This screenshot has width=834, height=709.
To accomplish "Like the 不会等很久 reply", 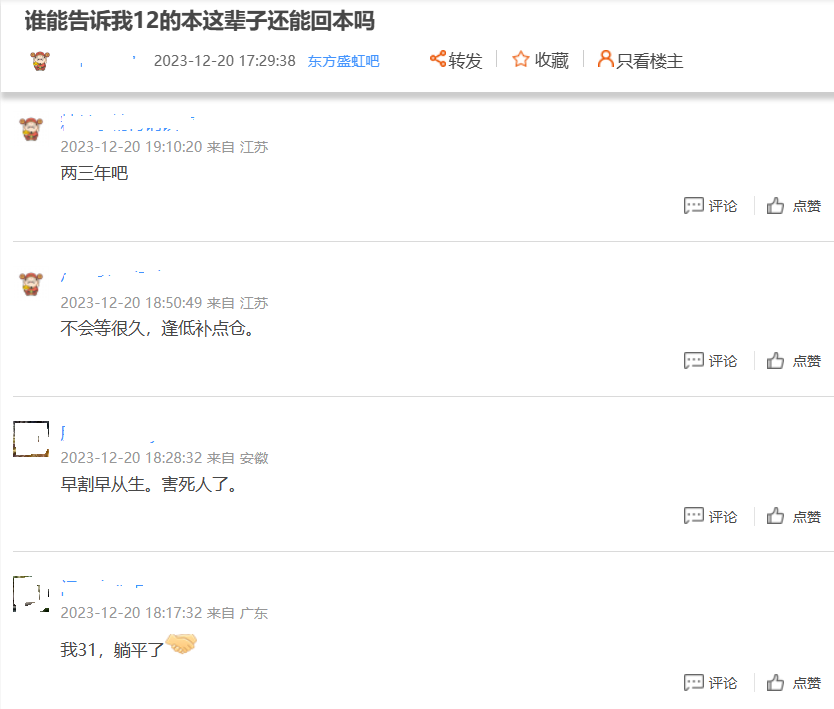I will 775,361.
